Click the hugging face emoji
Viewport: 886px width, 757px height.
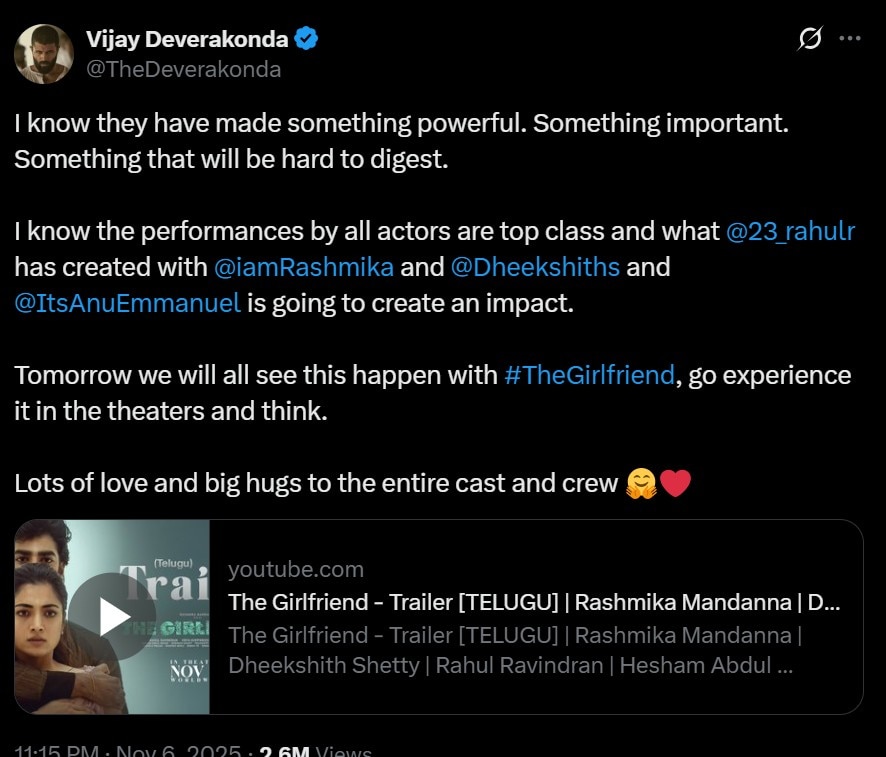[x=640, y=484]
